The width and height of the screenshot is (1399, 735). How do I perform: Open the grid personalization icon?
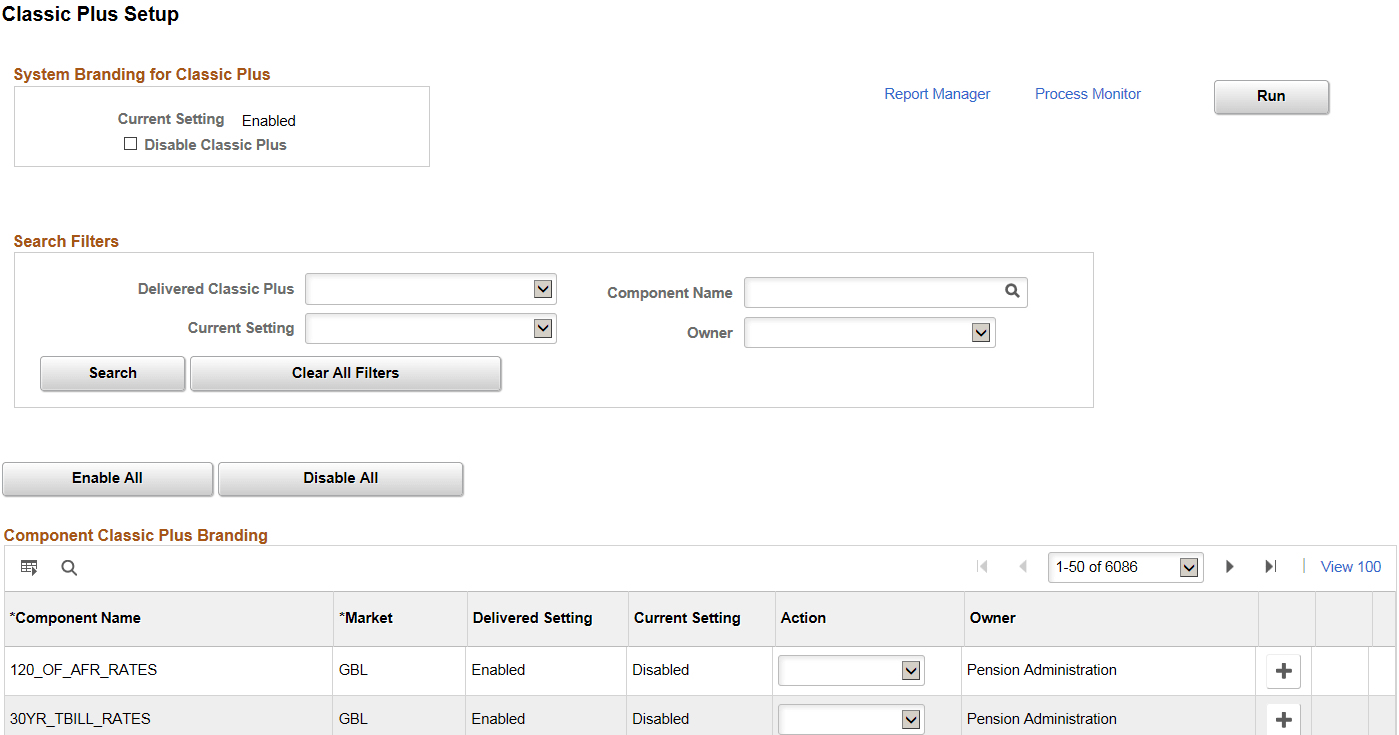tap(29, 567)
